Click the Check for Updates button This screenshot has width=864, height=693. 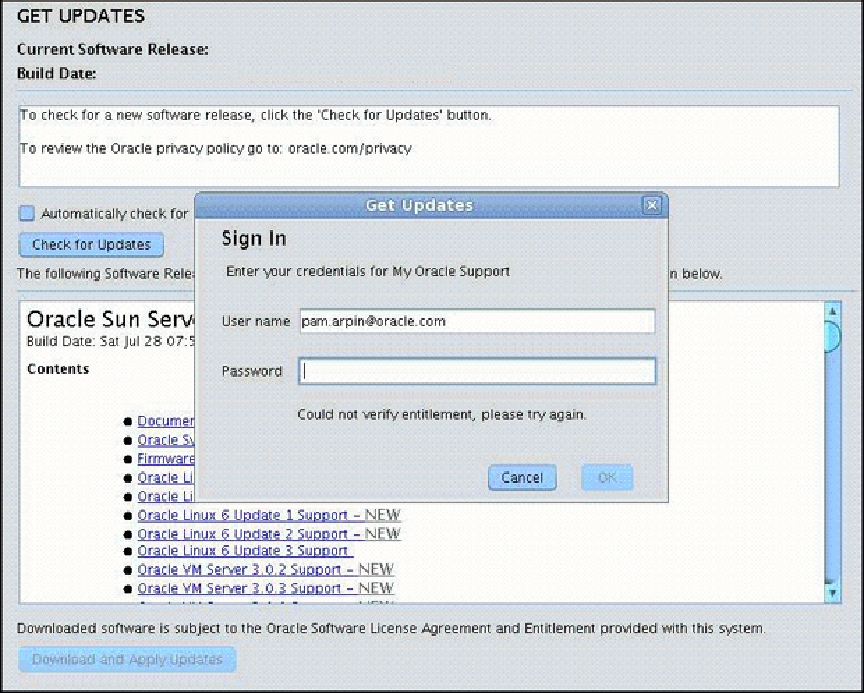91,245
